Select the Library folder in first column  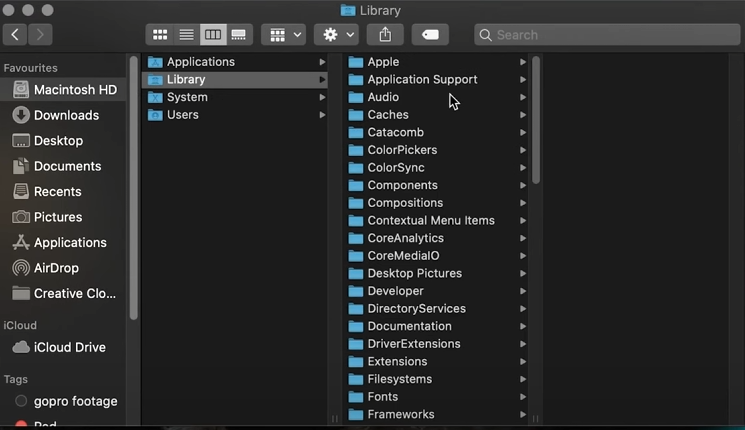tap(236, 79)
